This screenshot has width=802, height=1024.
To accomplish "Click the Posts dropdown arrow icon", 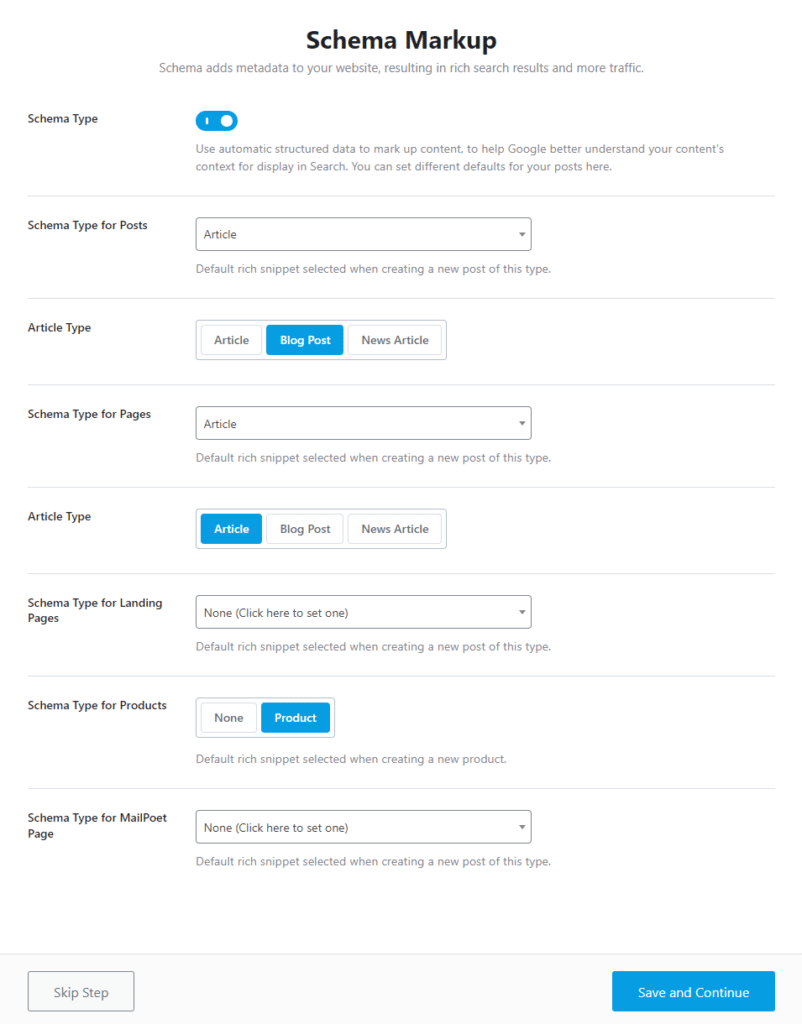I will (x=522, y=235).
